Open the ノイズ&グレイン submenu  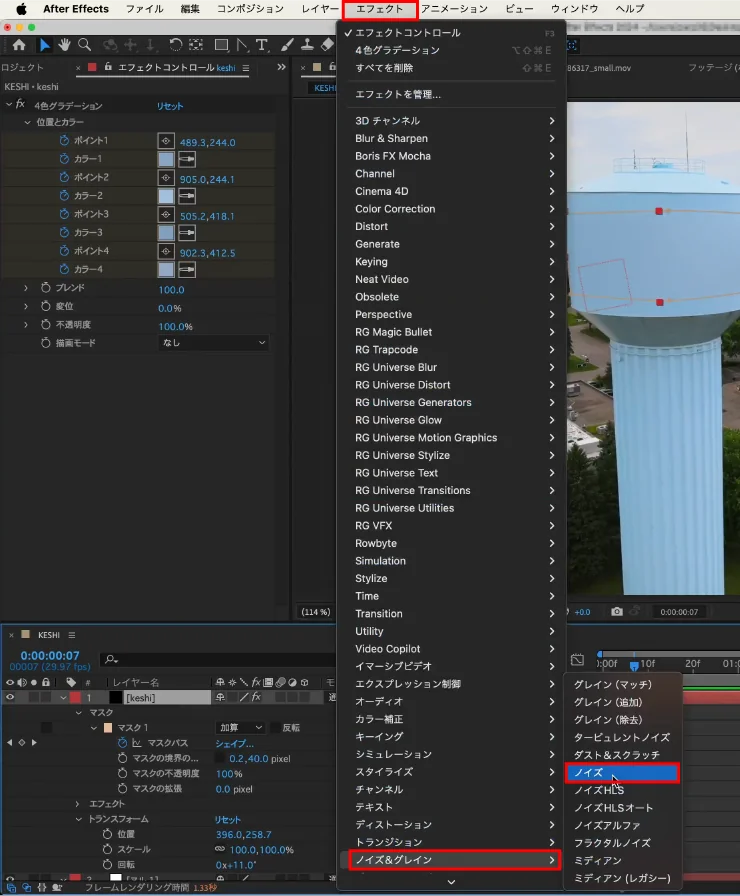(x=454, y=859)
